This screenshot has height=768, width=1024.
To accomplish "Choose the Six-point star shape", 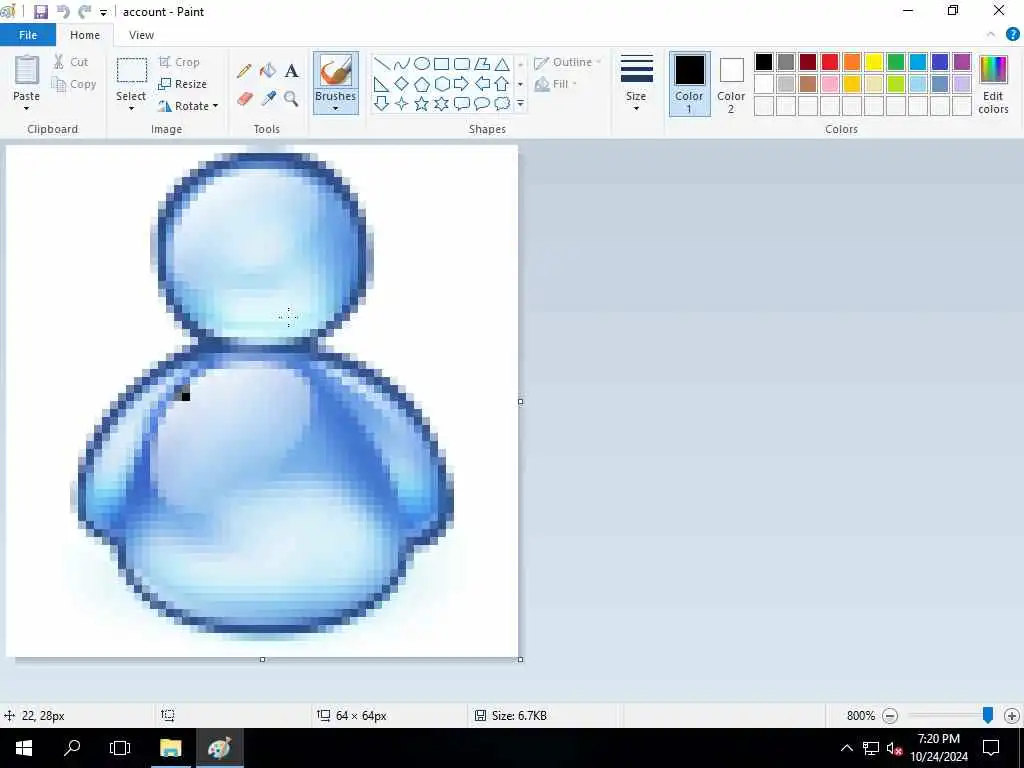I will pos(441,103).
